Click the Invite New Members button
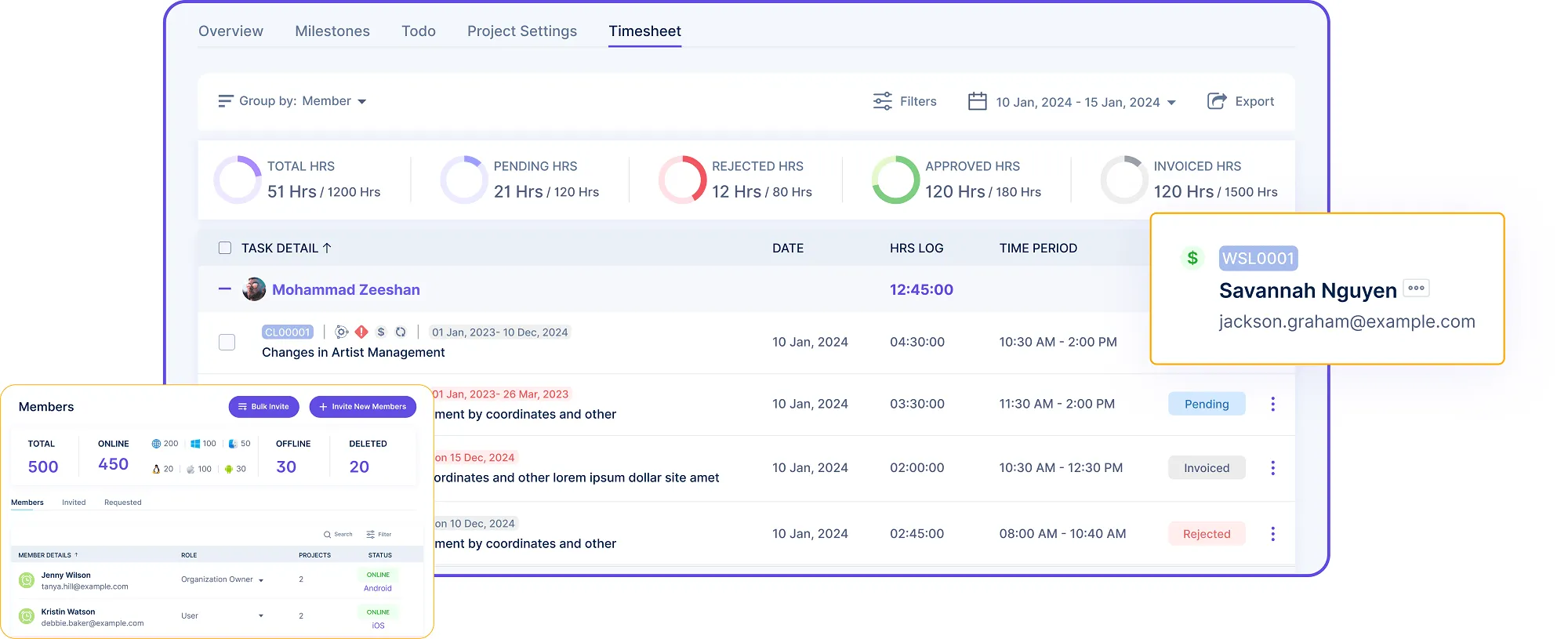 (362, 407)
